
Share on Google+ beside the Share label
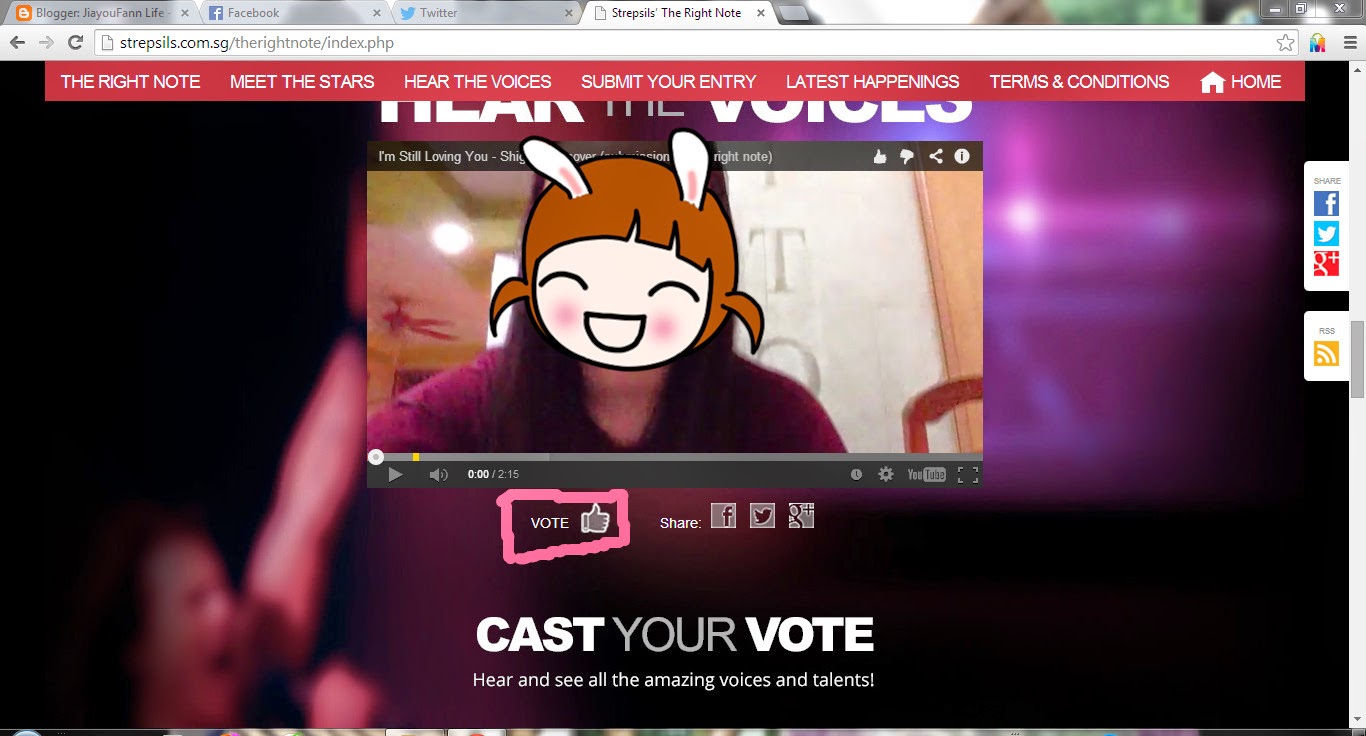801,515
